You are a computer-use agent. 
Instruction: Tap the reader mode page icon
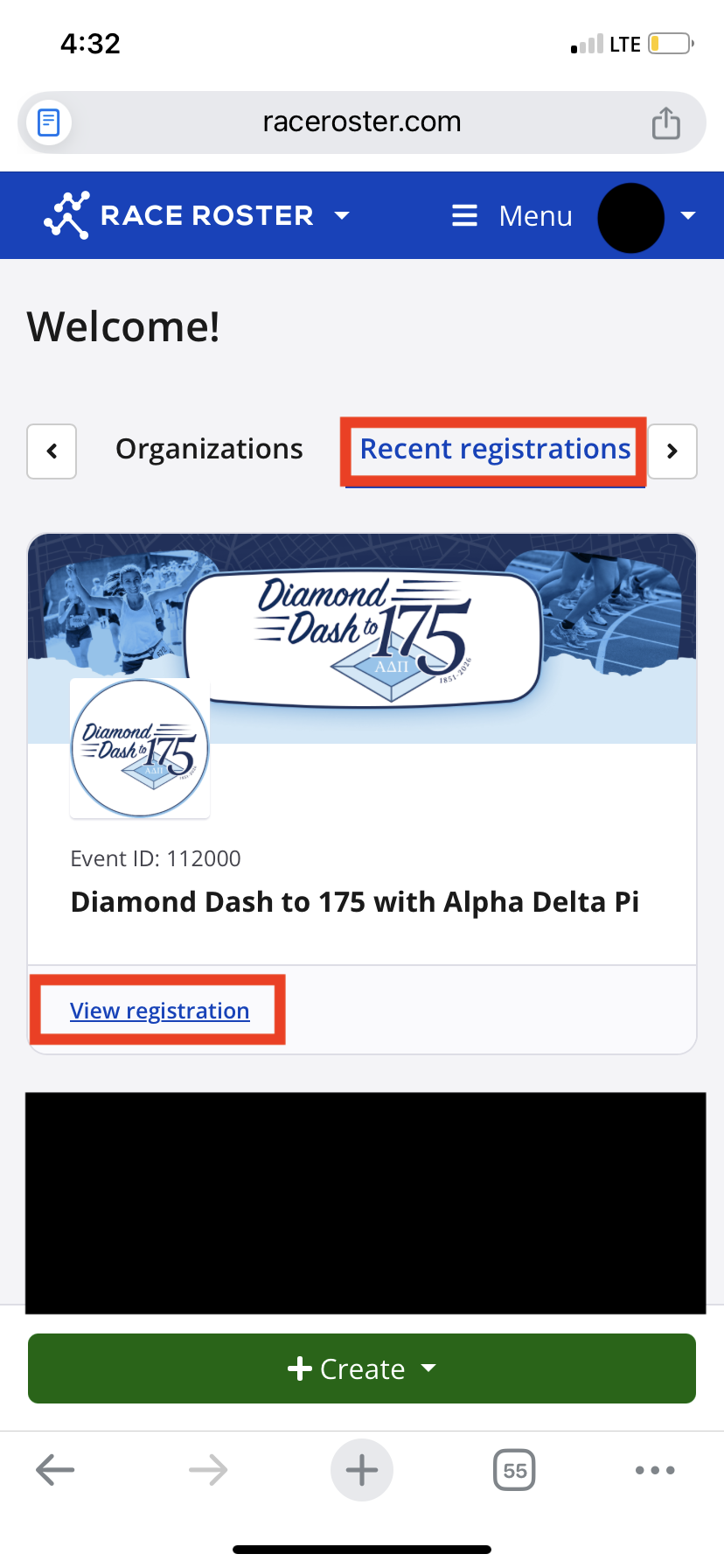[x=49, y=122]
